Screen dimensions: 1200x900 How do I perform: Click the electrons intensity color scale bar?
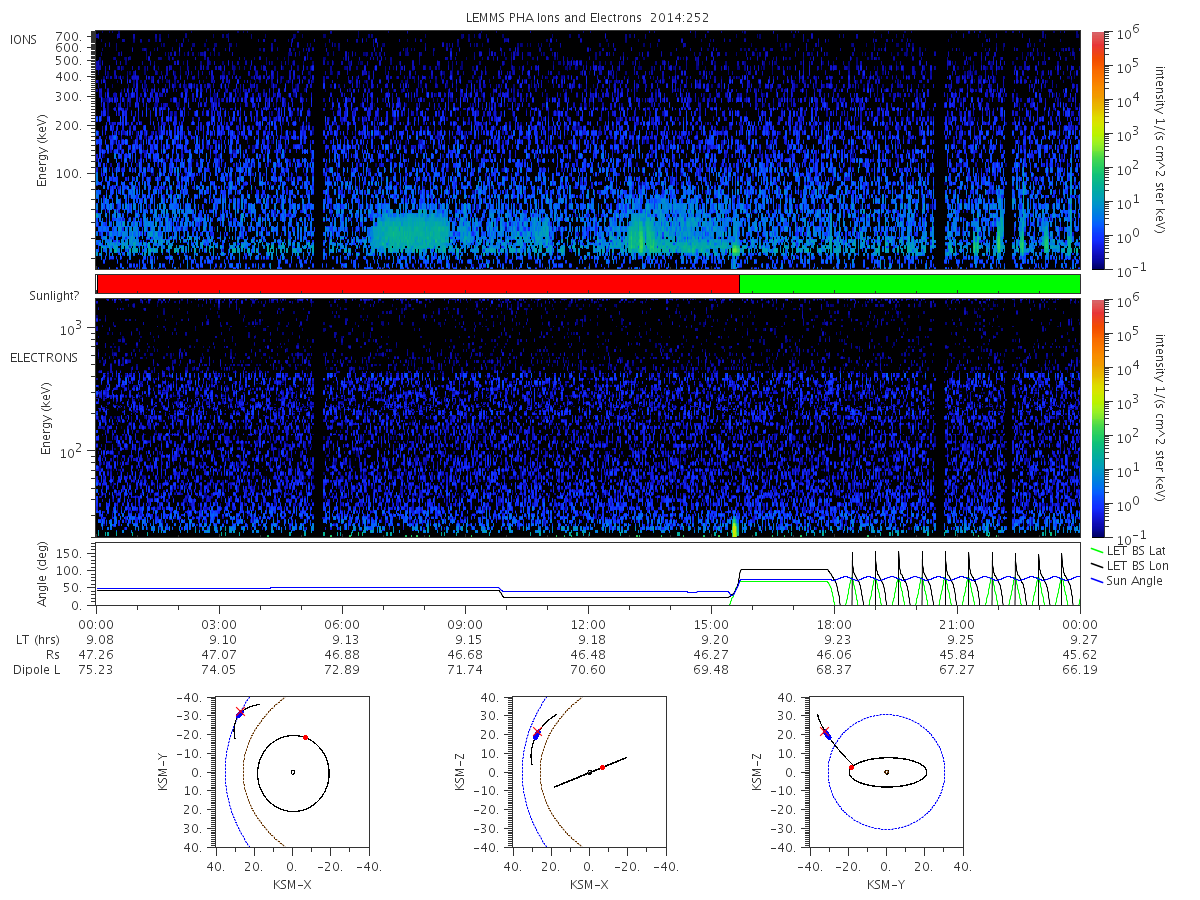click(1097, 418)
